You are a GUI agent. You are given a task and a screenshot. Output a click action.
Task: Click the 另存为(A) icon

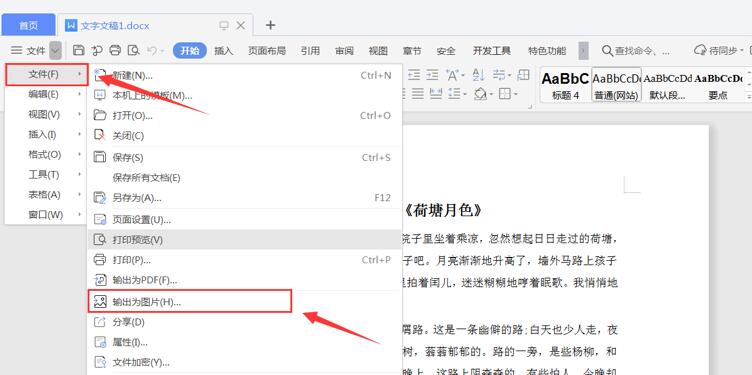(100, 198)
